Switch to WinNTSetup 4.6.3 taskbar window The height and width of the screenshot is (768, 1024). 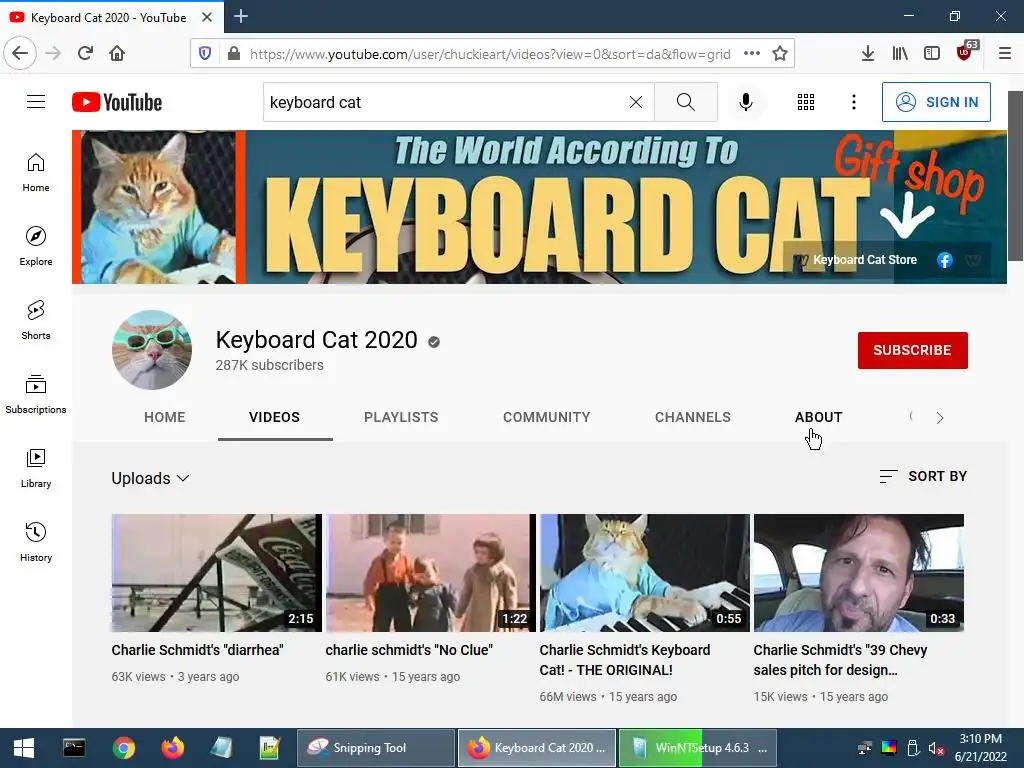697,748
